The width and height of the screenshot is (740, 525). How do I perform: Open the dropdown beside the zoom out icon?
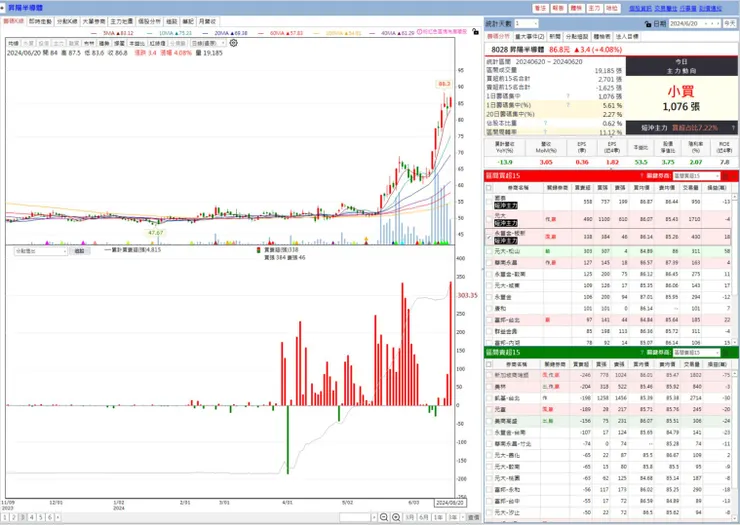(x=374, y=517)
